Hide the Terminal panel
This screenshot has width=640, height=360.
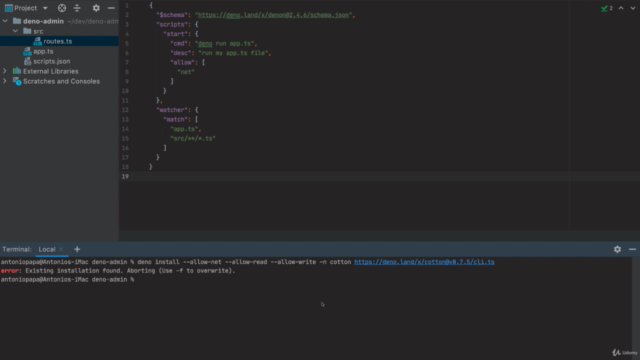tap(632, 249)
